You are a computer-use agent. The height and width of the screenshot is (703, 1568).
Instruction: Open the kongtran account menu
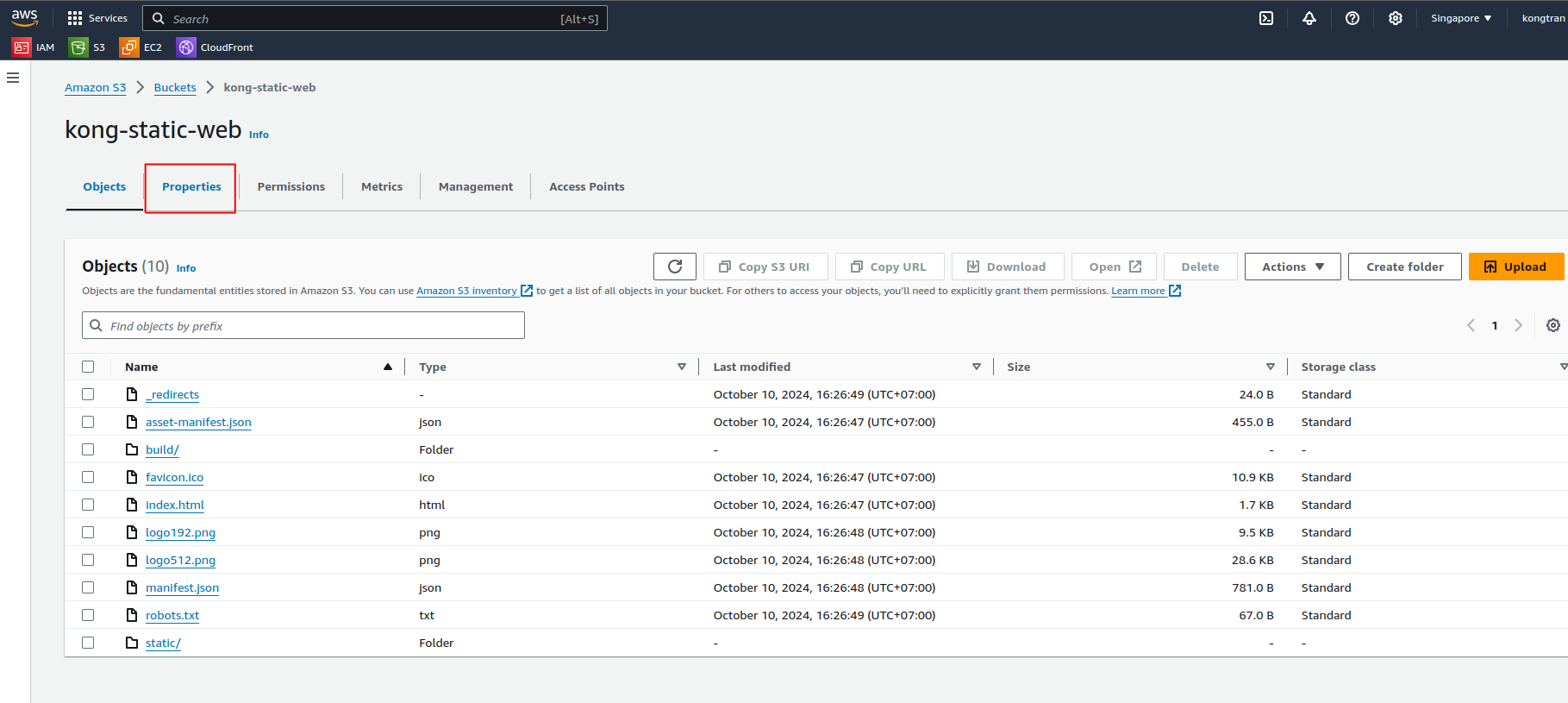(x=1543, y=18)
